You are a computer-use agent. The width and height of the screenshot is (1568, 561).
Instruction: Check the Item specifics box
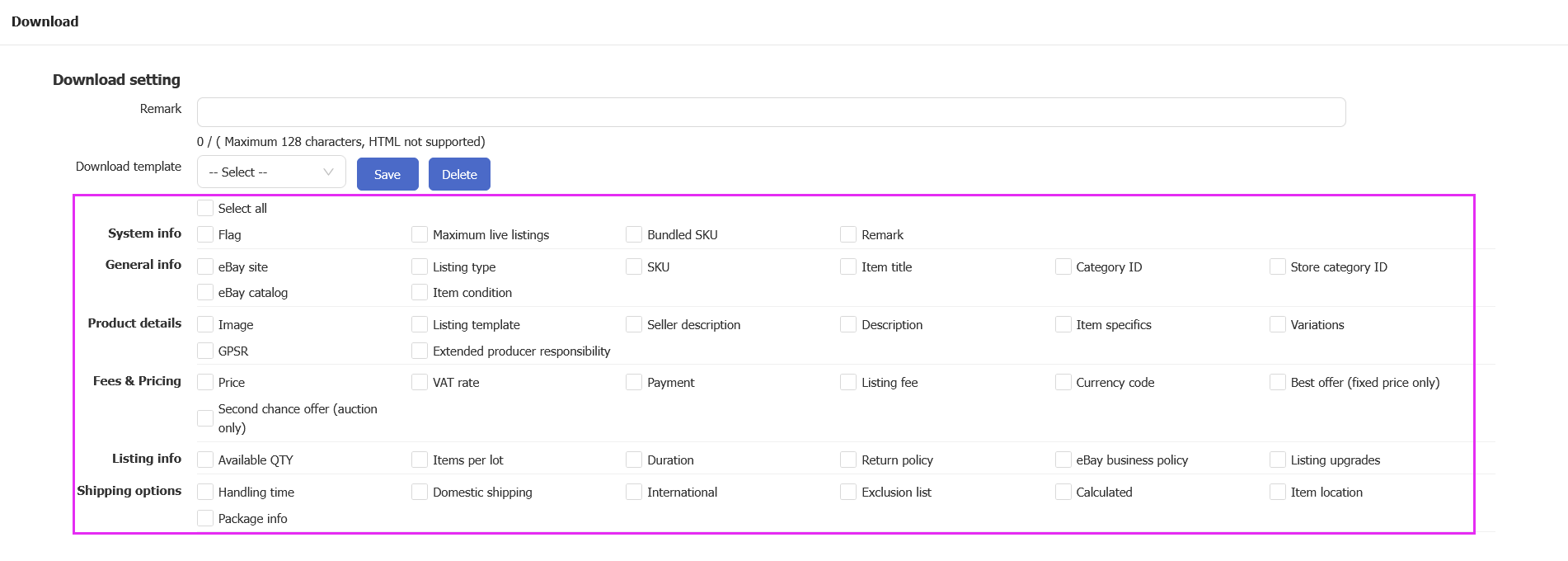[1063, 324]
